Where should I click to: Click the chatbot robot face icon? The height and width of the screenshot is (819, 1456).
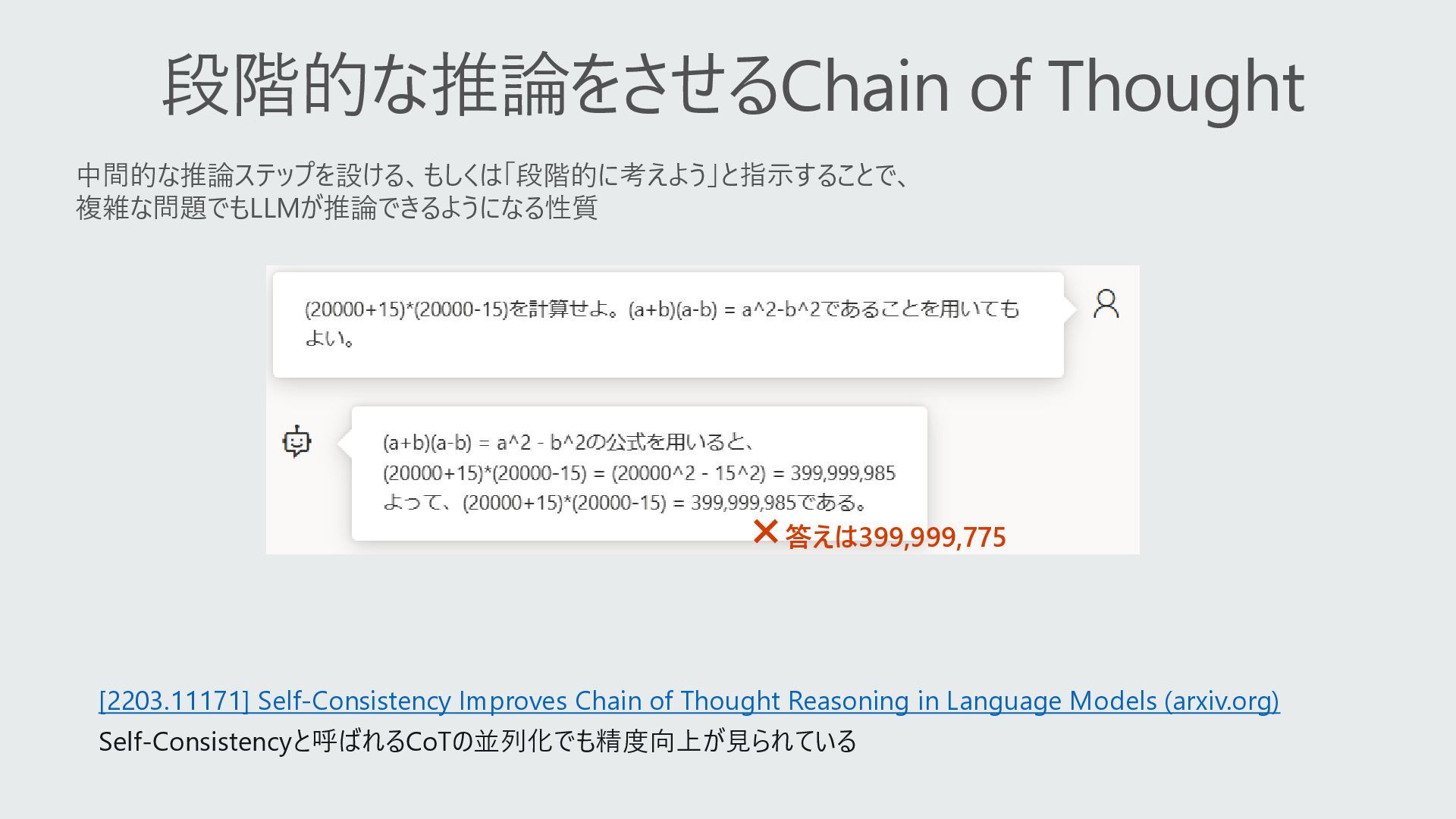pyautogui.click(x=297, y=441)
